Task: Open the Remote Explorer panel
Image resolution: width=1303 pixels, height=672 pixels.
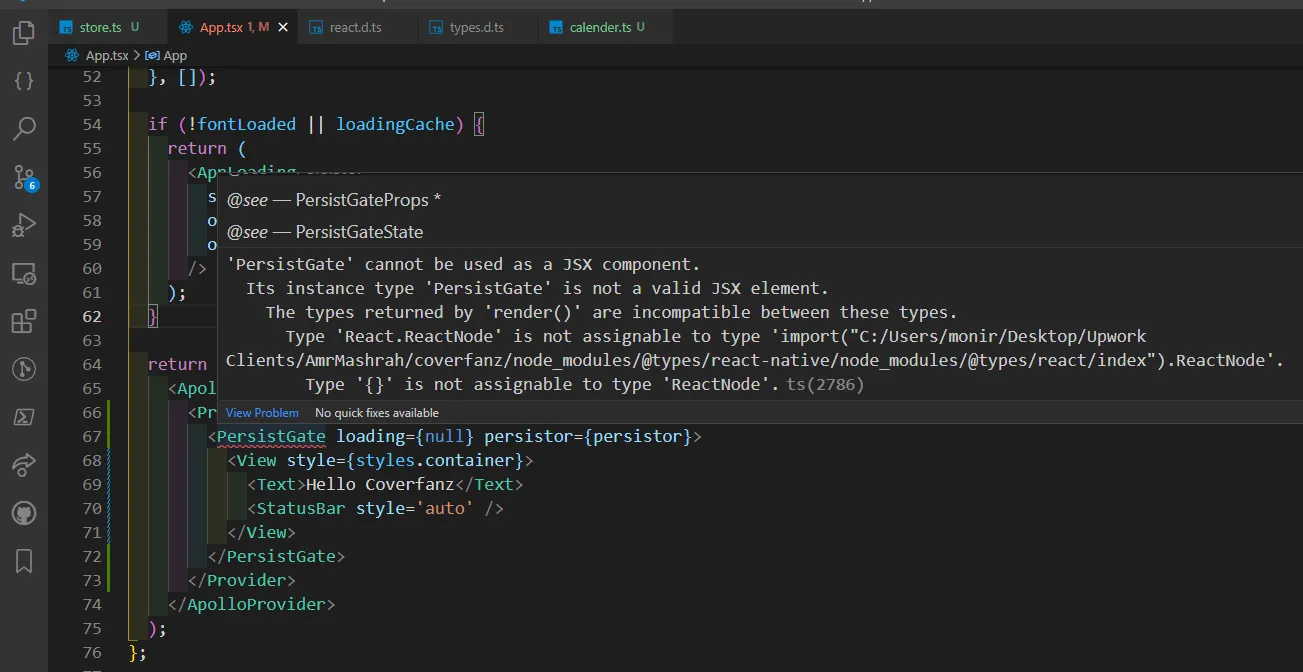Action: point(24,273)
